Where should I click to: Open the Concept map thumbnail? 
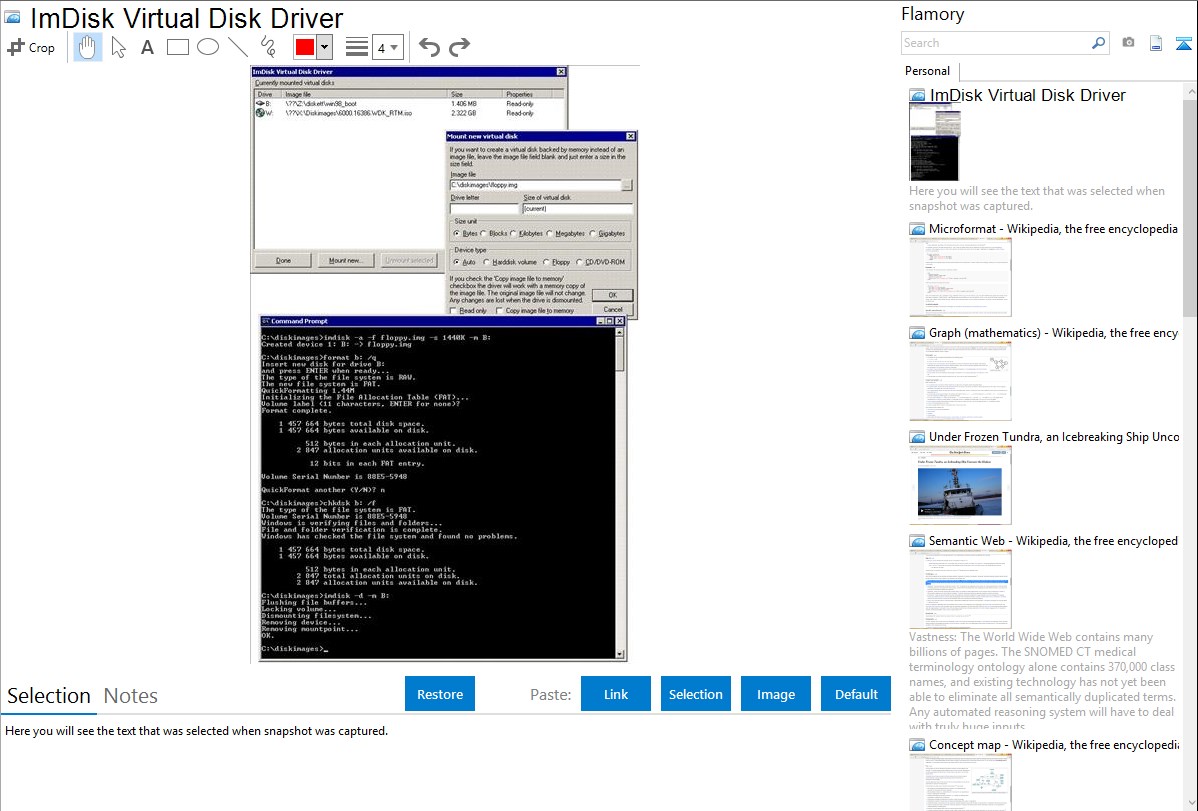[x=960, y=782]
